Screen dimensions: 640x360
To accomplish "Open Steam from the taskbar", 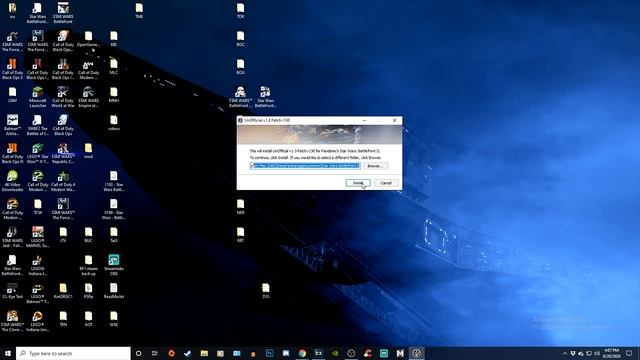I will pyautogui.click(x=187, y=353).
